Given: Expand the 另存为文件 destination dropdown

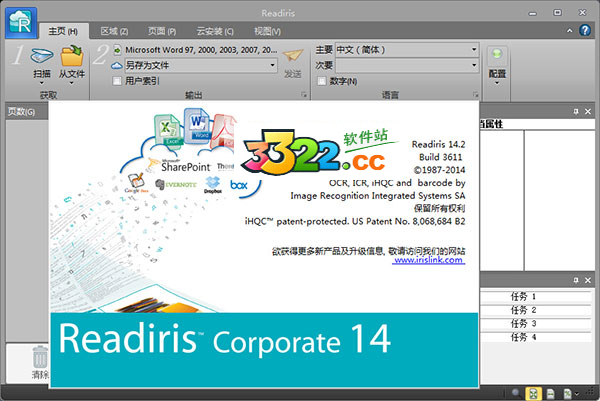Looking at the screenshot, I should click(x=272, y=65).
